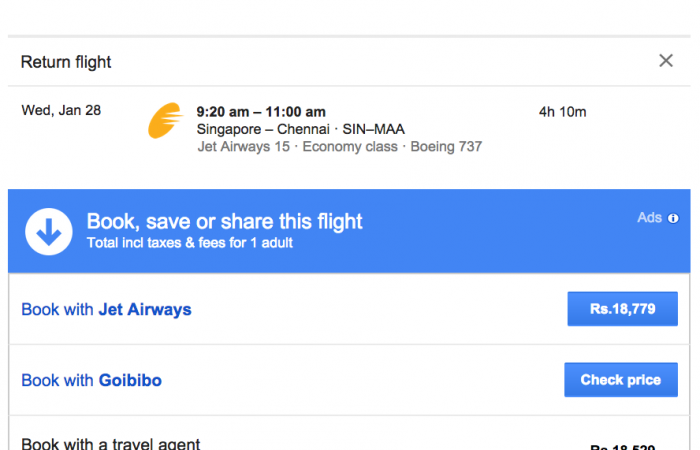Screen dimensions: 700x450
Task: Open Book with Jet Airways link
Action: [106, 310]
